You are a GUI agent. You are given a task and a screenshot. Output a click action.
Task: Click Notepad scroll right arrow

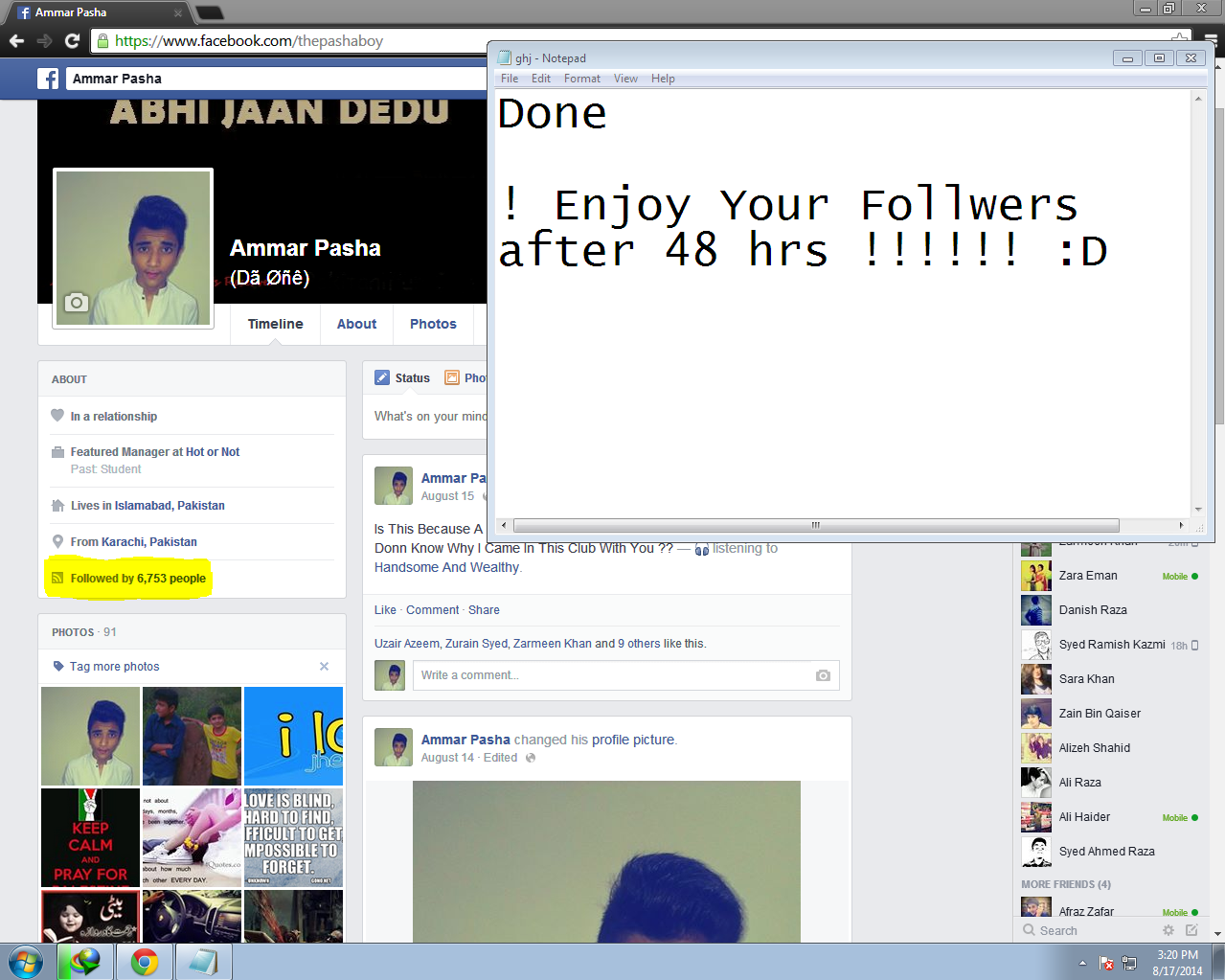[x=1181, y=525]
